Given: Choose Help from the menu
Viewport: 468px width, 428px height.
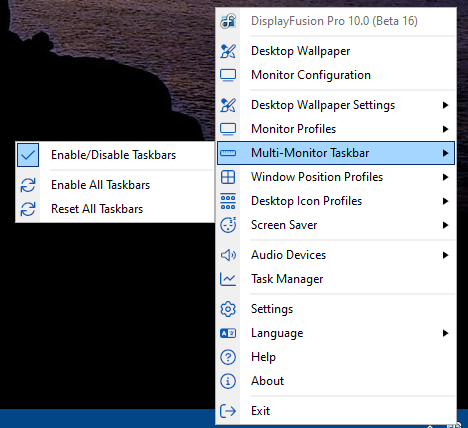Looking at the screenshot, I should pos(336,357).
